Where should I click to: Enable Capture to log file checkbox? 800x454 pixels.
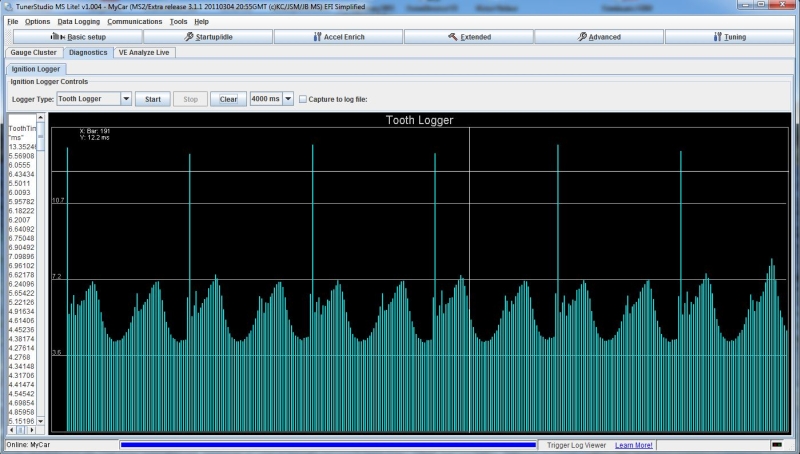point(303,99)
